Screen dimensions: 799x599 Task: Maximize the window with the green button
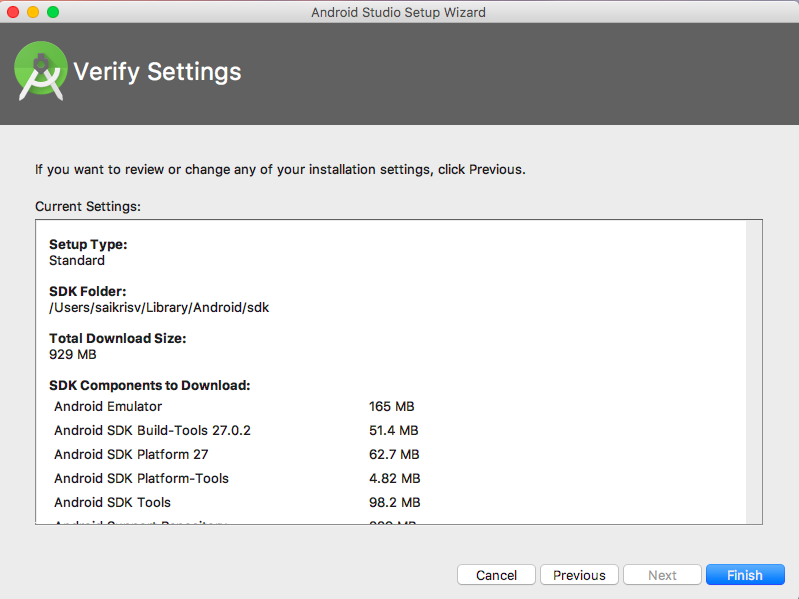[53, 12]
